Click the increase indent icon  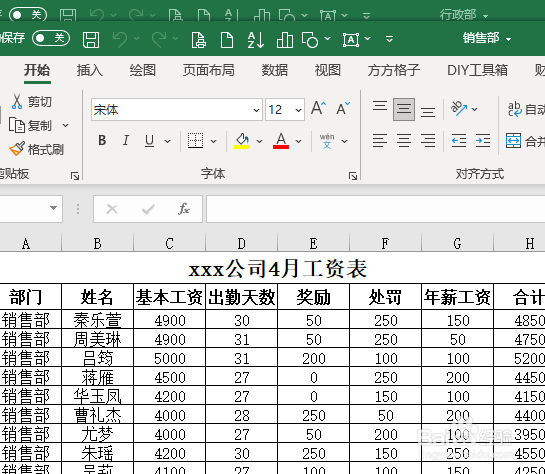[483, 140]
